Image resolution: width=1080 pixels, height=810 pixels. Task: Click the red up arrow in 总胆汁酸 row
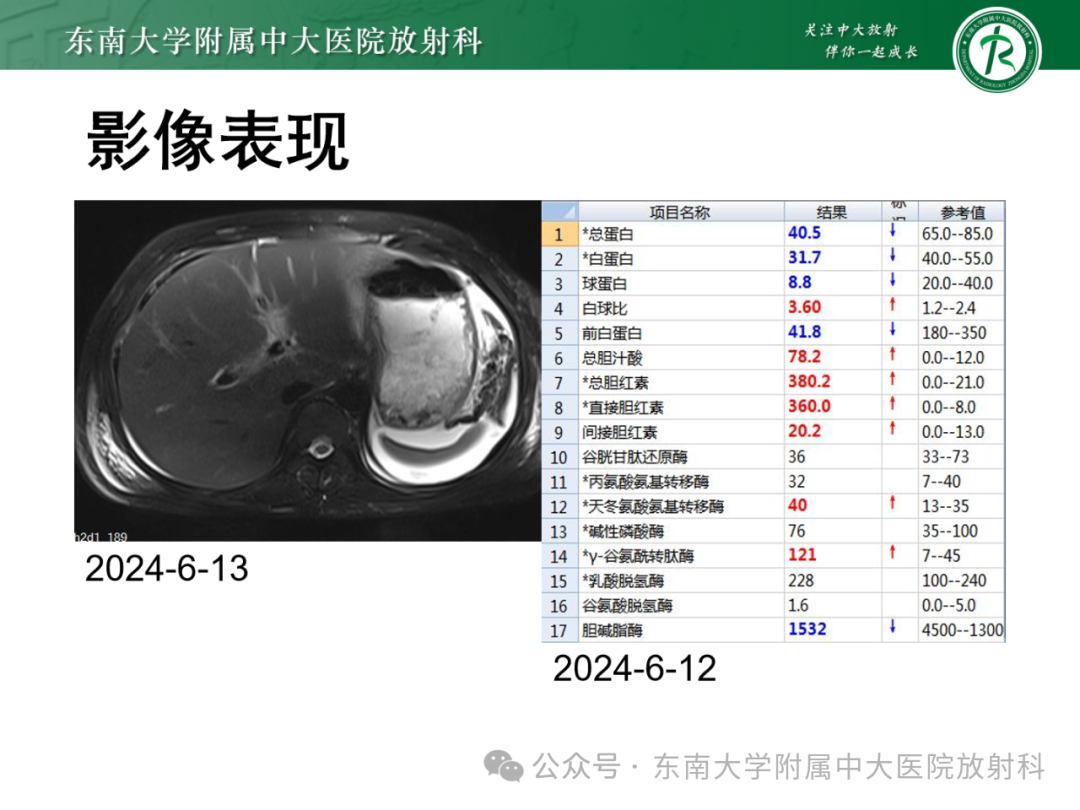pyautogui.click(x=893, y=353)
